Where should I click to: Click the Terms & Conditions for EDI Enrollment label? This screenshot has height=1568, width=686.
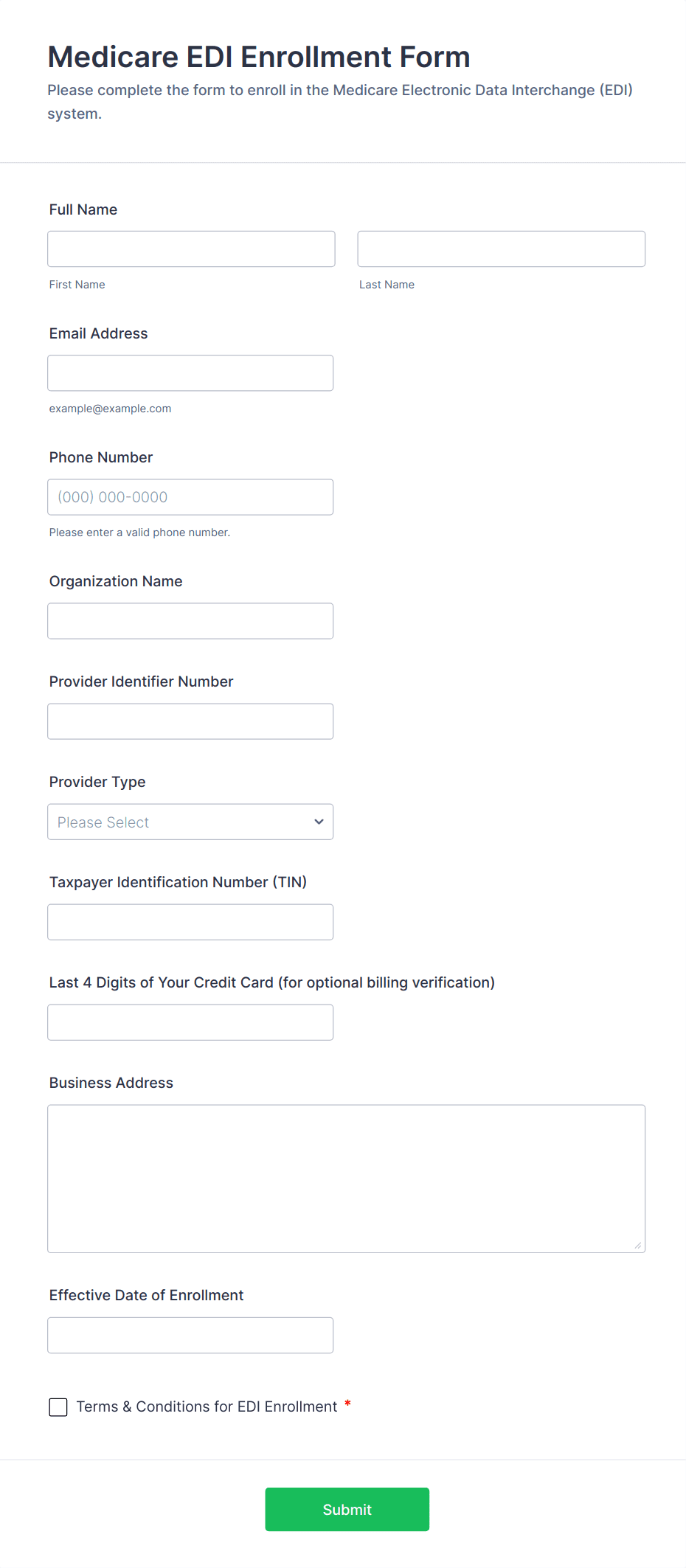(x=207, y=1406)
